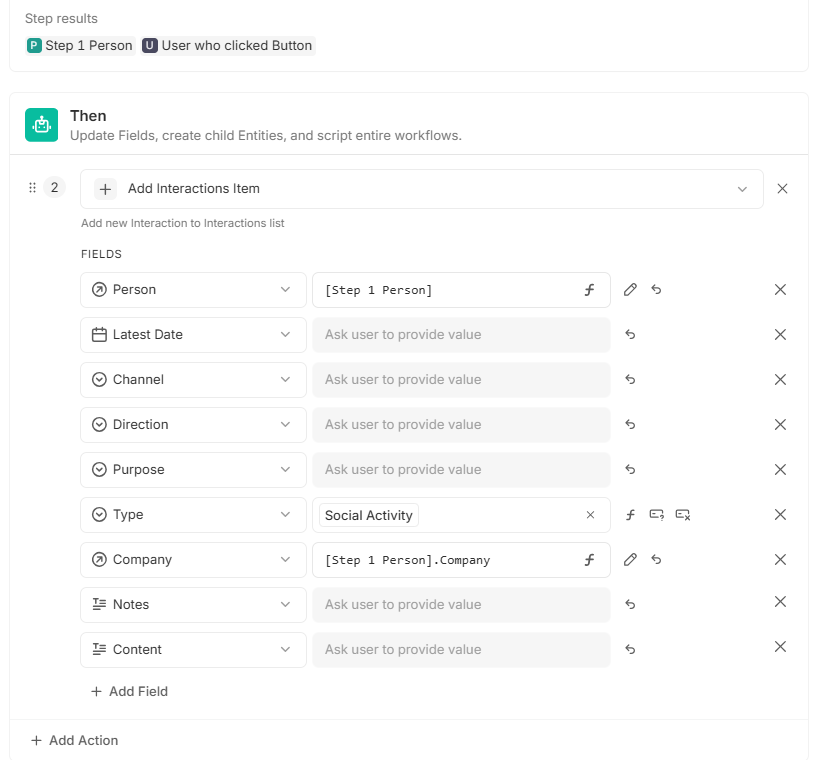Click the clear-value icon in Type row

coord(683,515)
